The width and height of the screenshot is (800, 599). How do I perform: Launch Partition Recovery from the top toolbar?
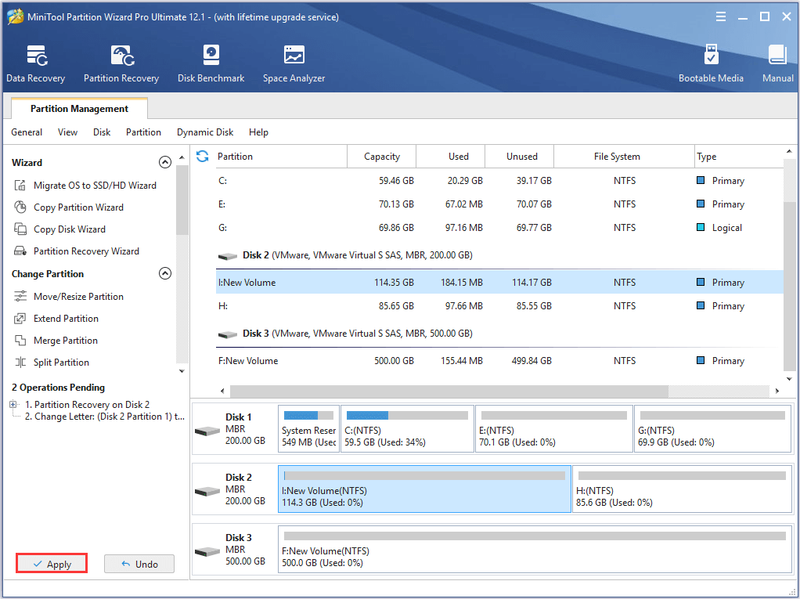pyautogui.click(x=121, y=64)
